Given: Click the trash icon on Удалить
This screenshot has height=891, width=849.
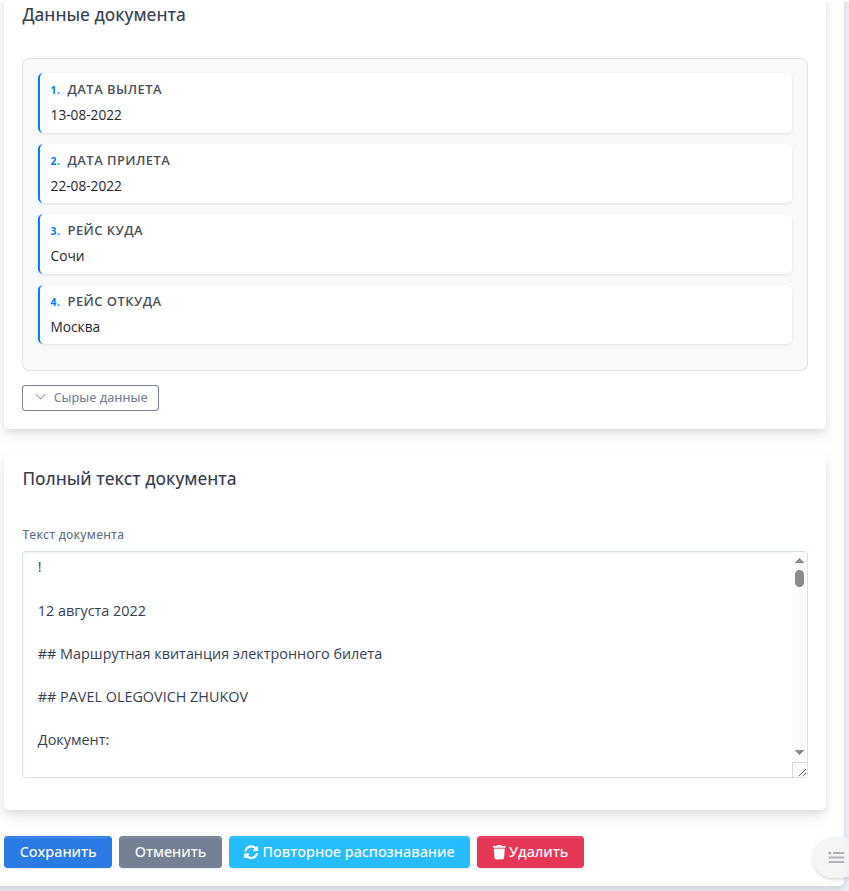Looking at the screenshot, I should click(x=499, y=852).
